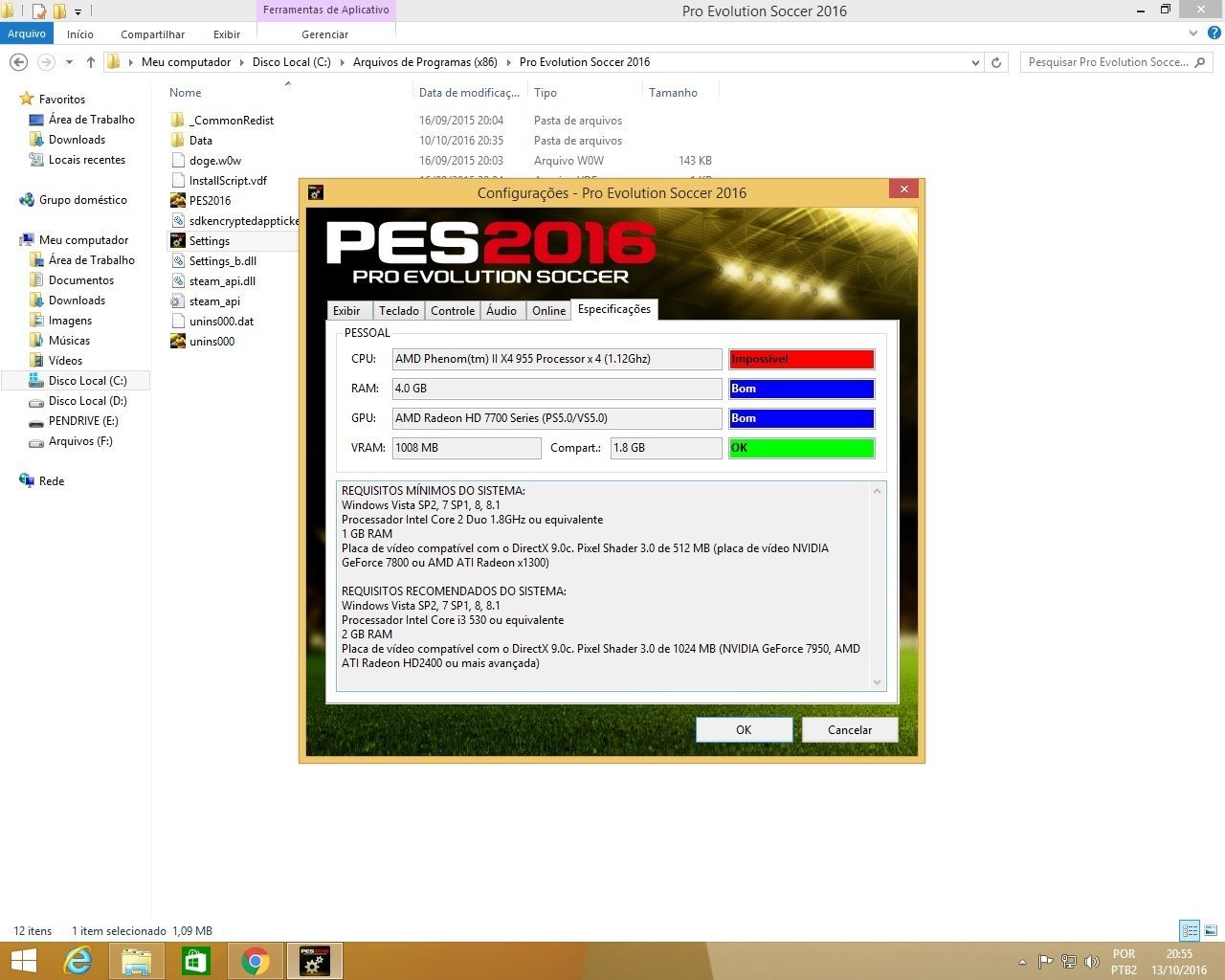
Task: Open File Explorer taskbar icon
Action: pos(136,961)
